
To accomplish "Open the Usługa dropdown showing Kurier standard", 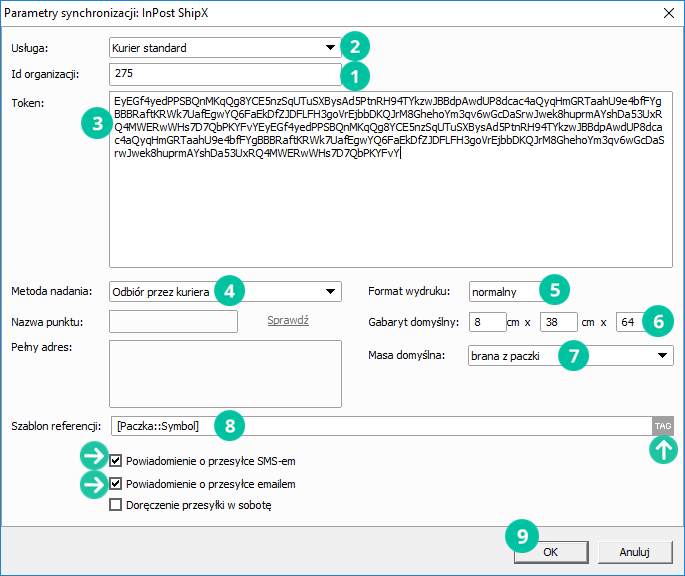I will coord(225,48).
